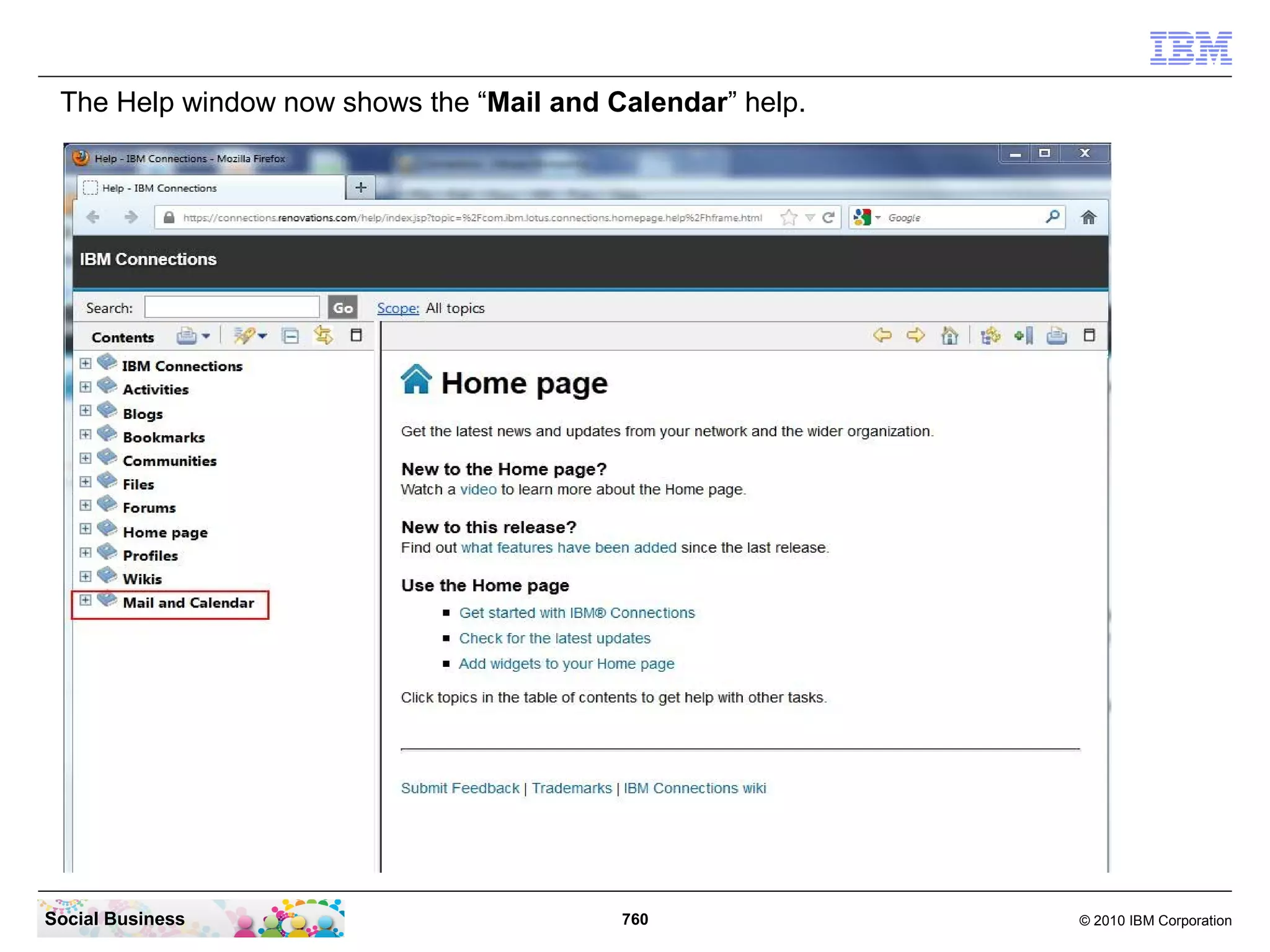Click the Scope link

coord(398,308)
